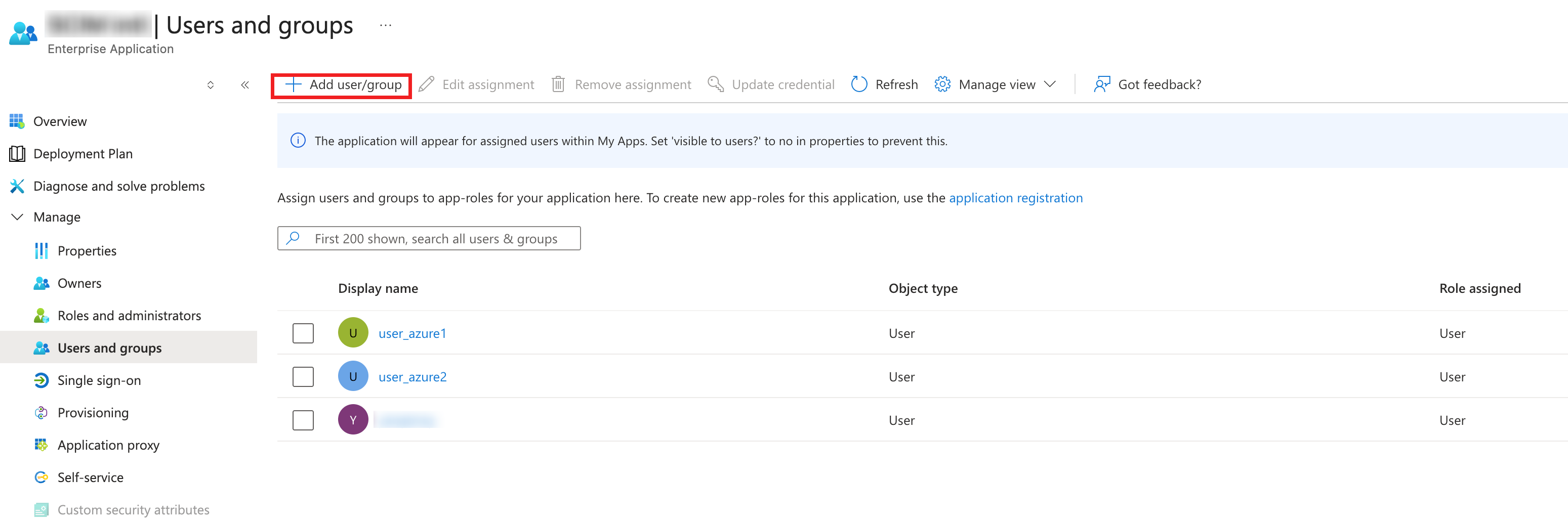
Task: Follow the application registration link
Action: coord(1015,198)
